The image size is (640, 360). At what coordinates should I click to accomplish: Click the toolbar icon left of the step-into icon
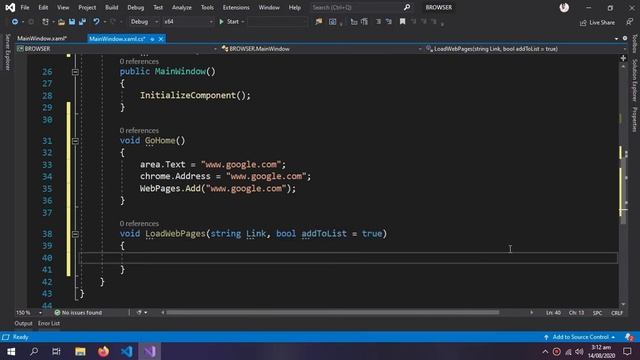pyautogui.click(x=333, y=22)
